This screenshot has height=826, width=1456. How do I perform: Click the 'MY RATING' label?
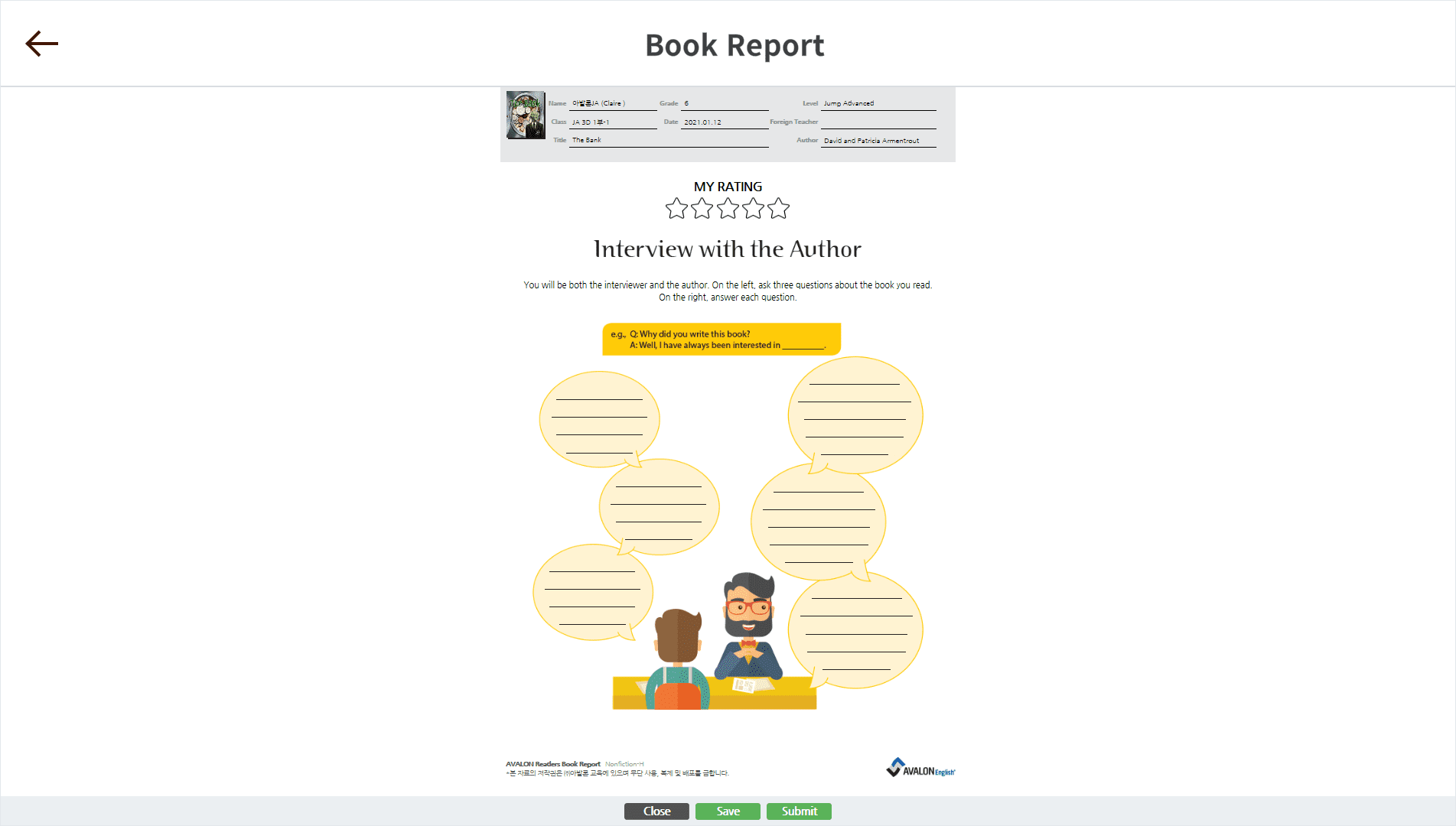[728, 187]
